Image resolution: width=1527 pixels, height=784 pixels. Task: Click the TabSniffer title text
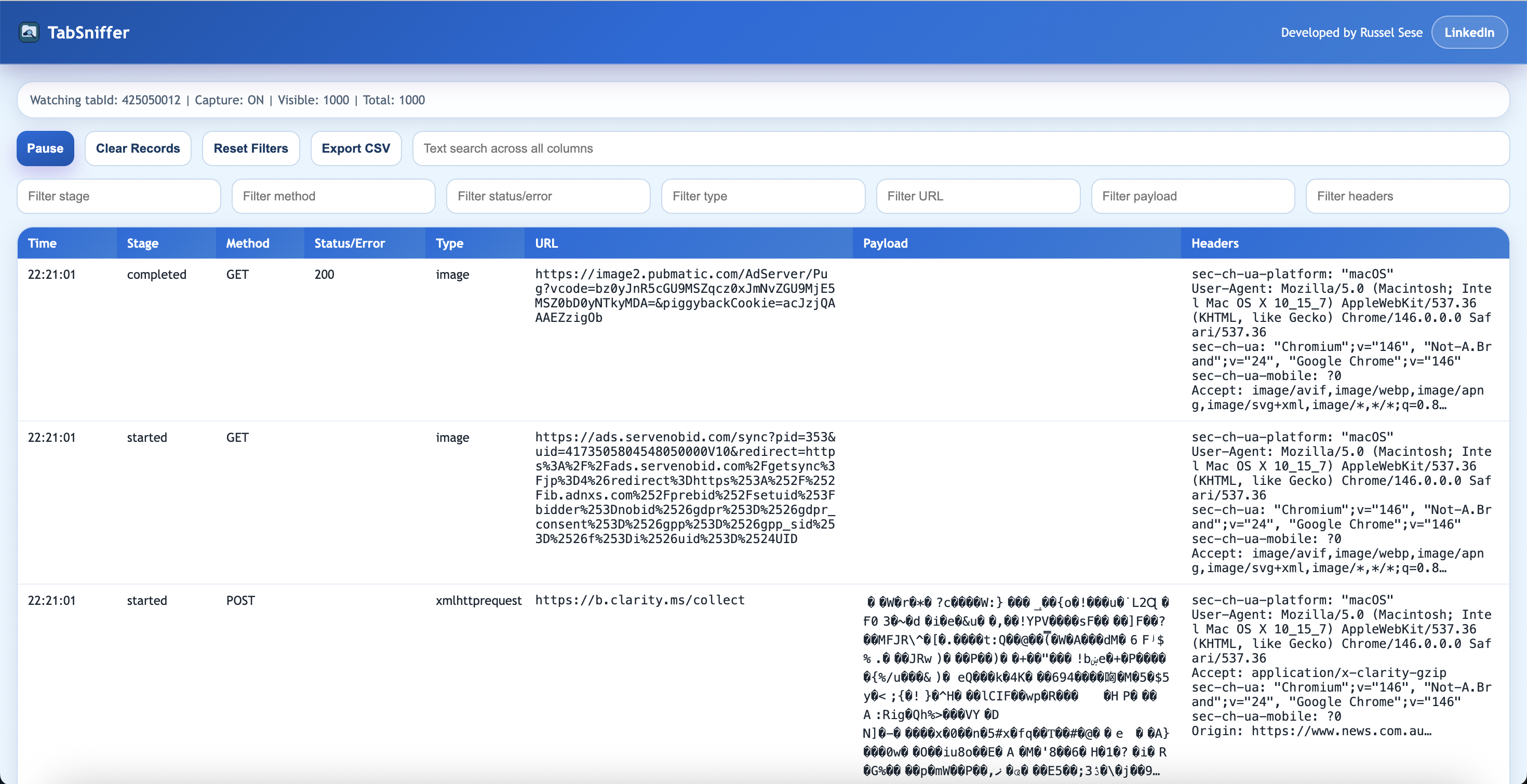(88, 33)
